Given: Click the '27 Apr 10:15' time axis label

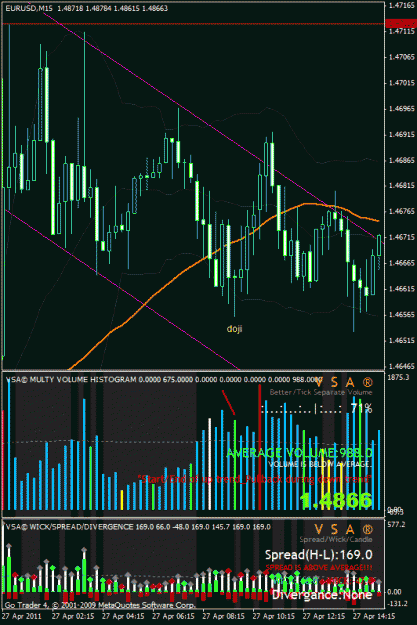Looking at the screenshot, I should (274, 616).
